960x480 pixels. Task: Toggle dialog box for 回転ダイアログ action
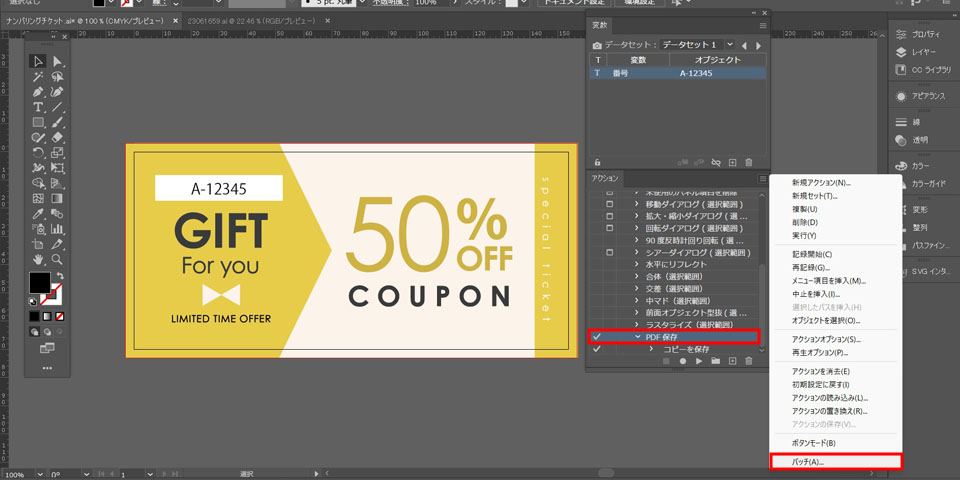click(610, 228)
